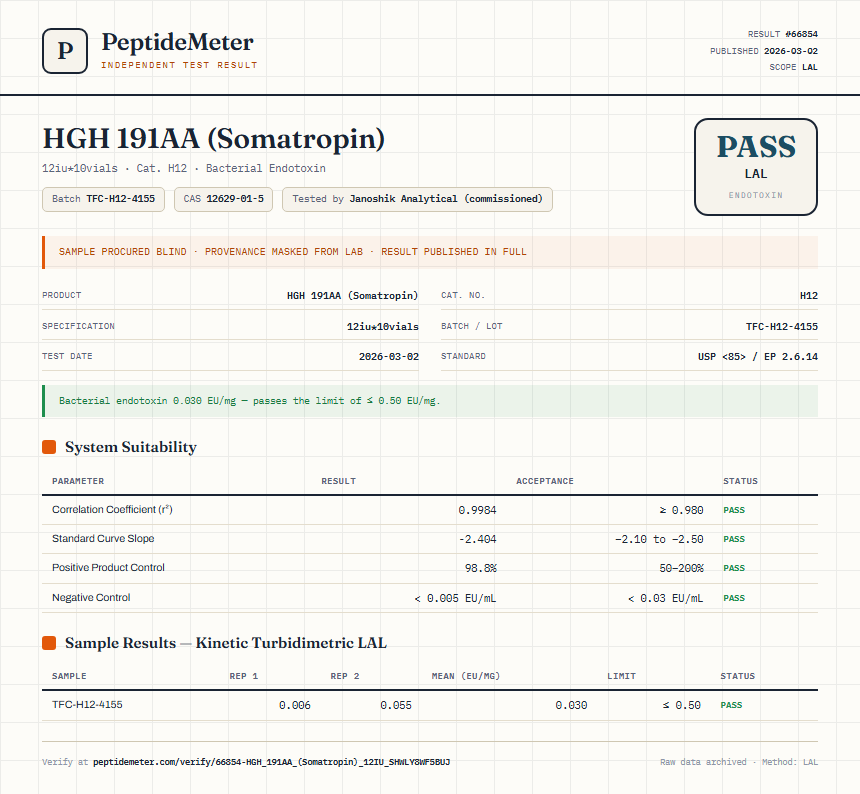Click the < 0.03 EU/mL acceptance value
This screenshot has width=860, height=794.
point(665,598)
